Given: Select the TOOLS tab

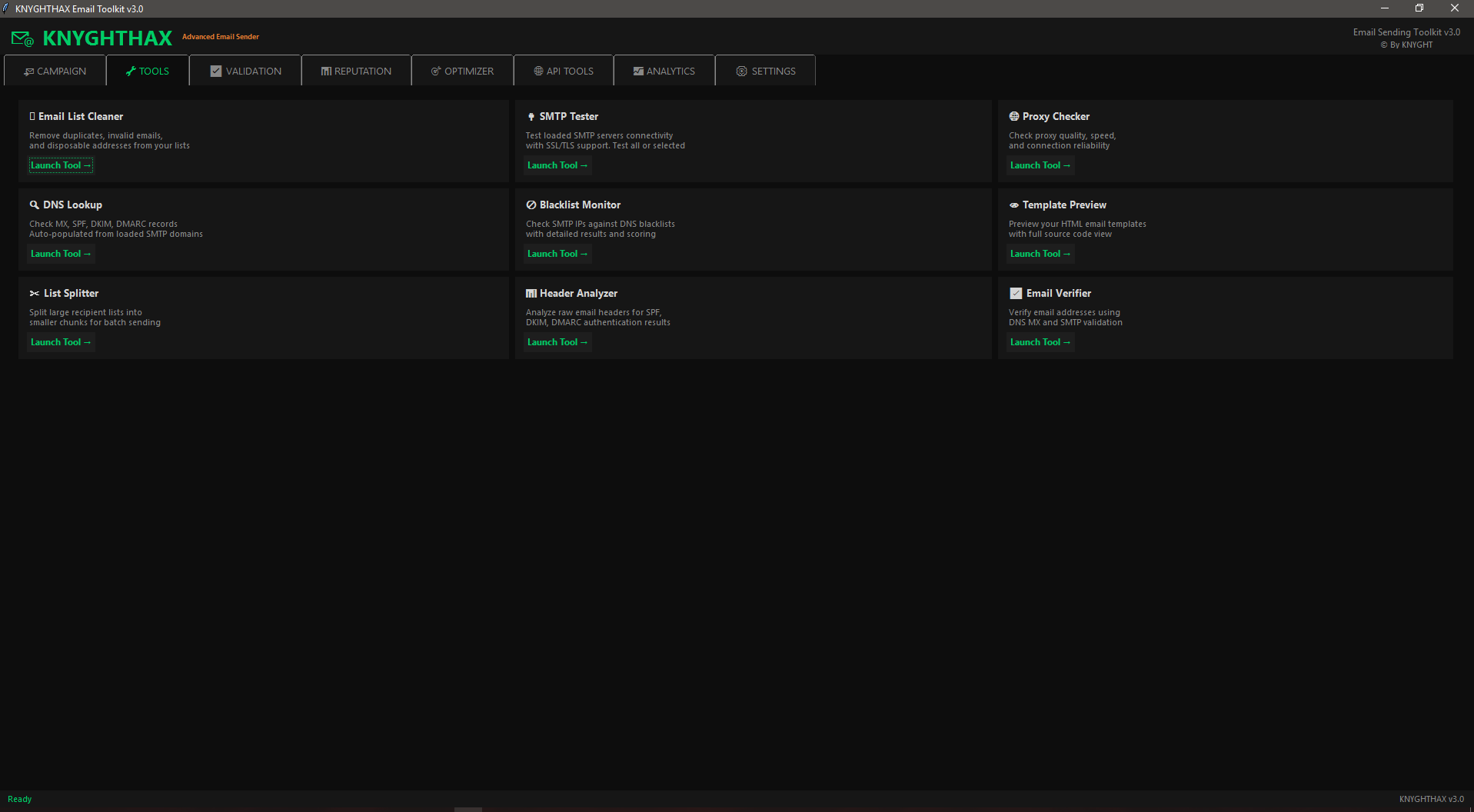Looking at the screenshot, I should pos(148,71).
